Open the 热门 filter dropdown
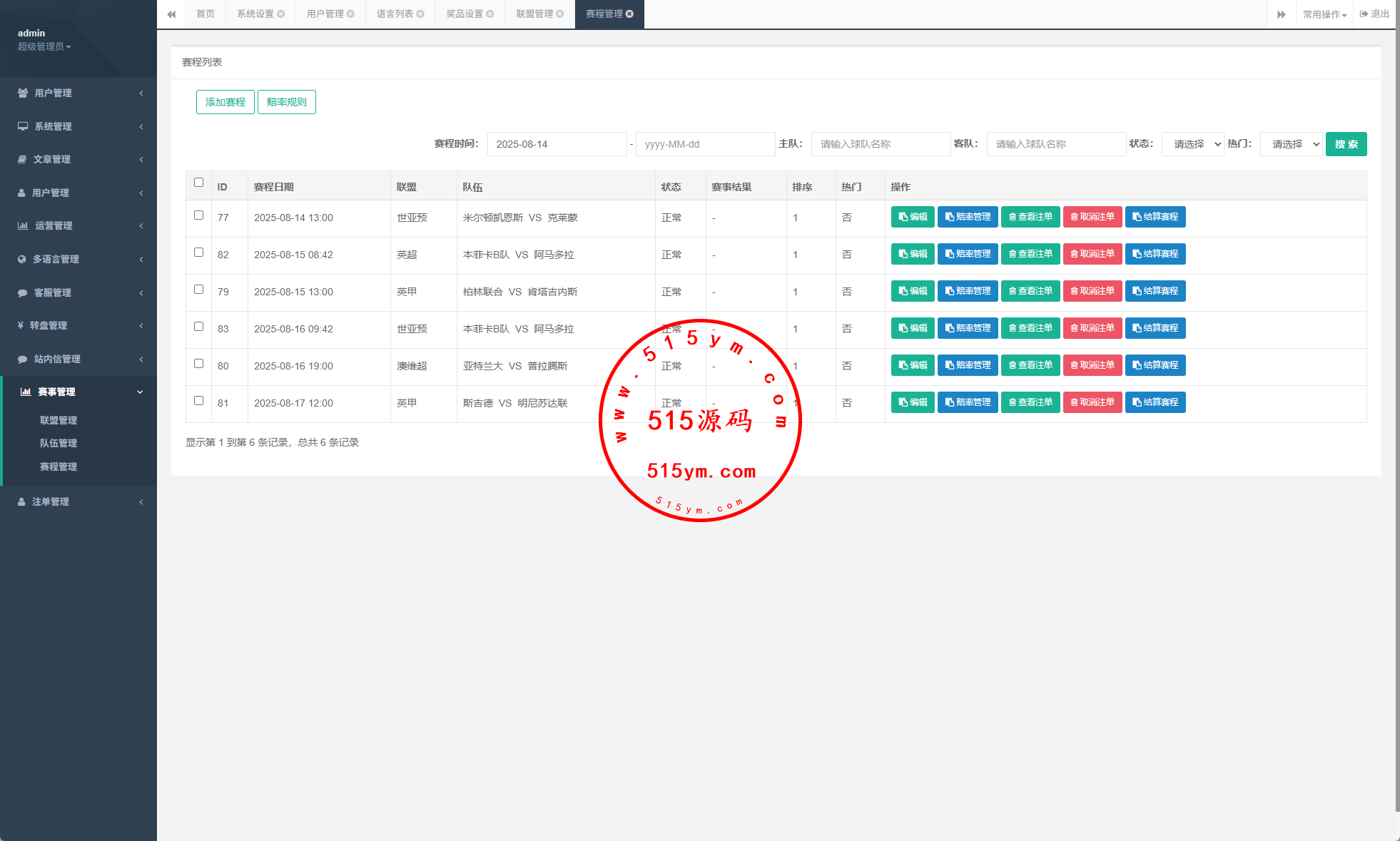The width and height of the screenshot is (1400, 841). (1291, 144)
